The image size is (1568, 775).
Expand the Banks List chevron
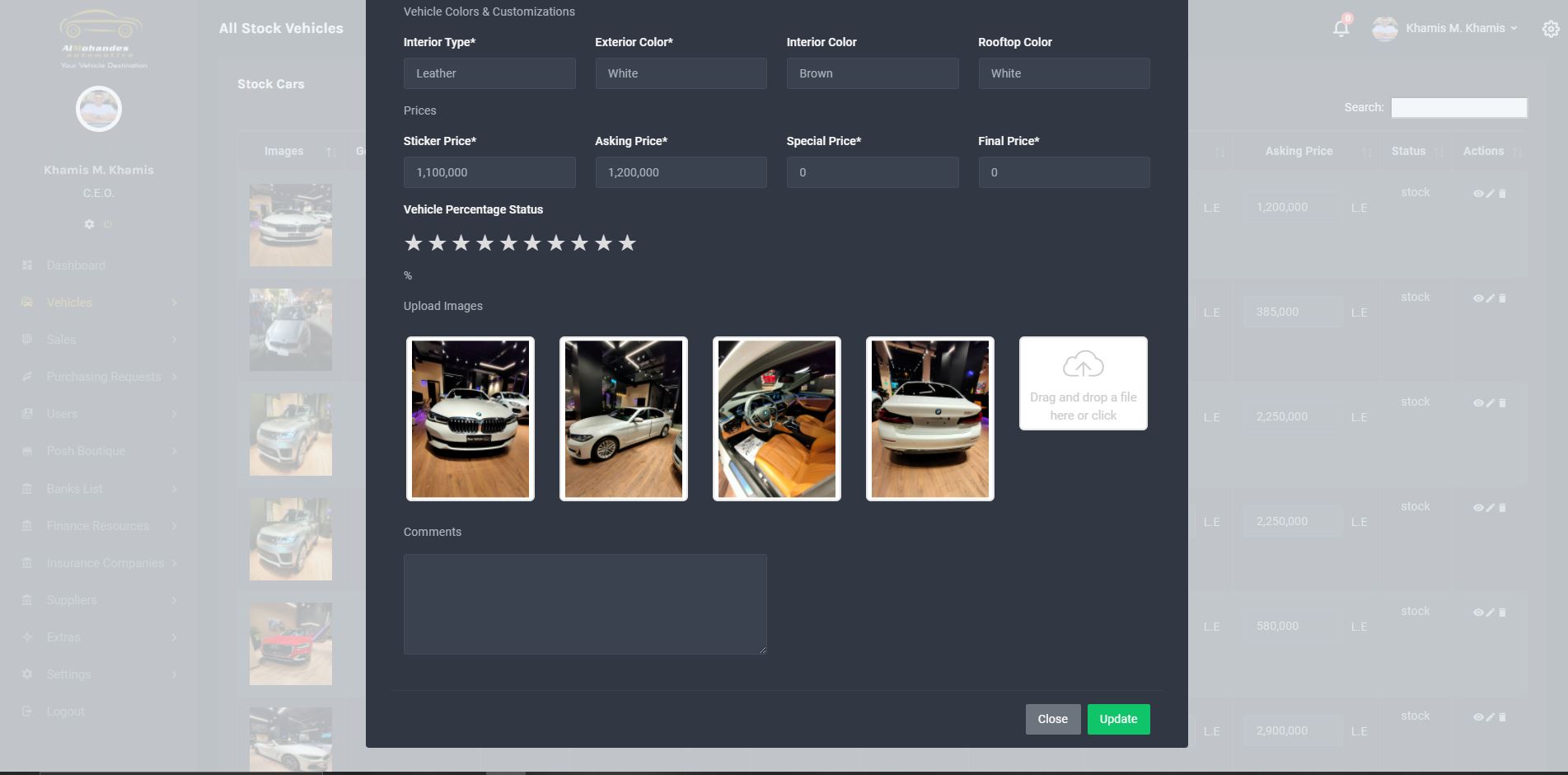(174, 489)
